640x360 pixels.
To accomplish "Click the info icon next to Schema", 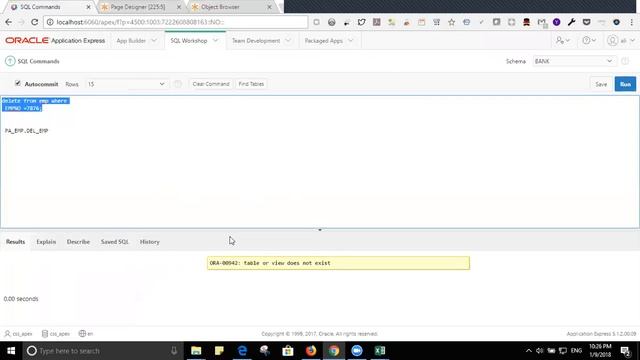I will tap(625, 61).
